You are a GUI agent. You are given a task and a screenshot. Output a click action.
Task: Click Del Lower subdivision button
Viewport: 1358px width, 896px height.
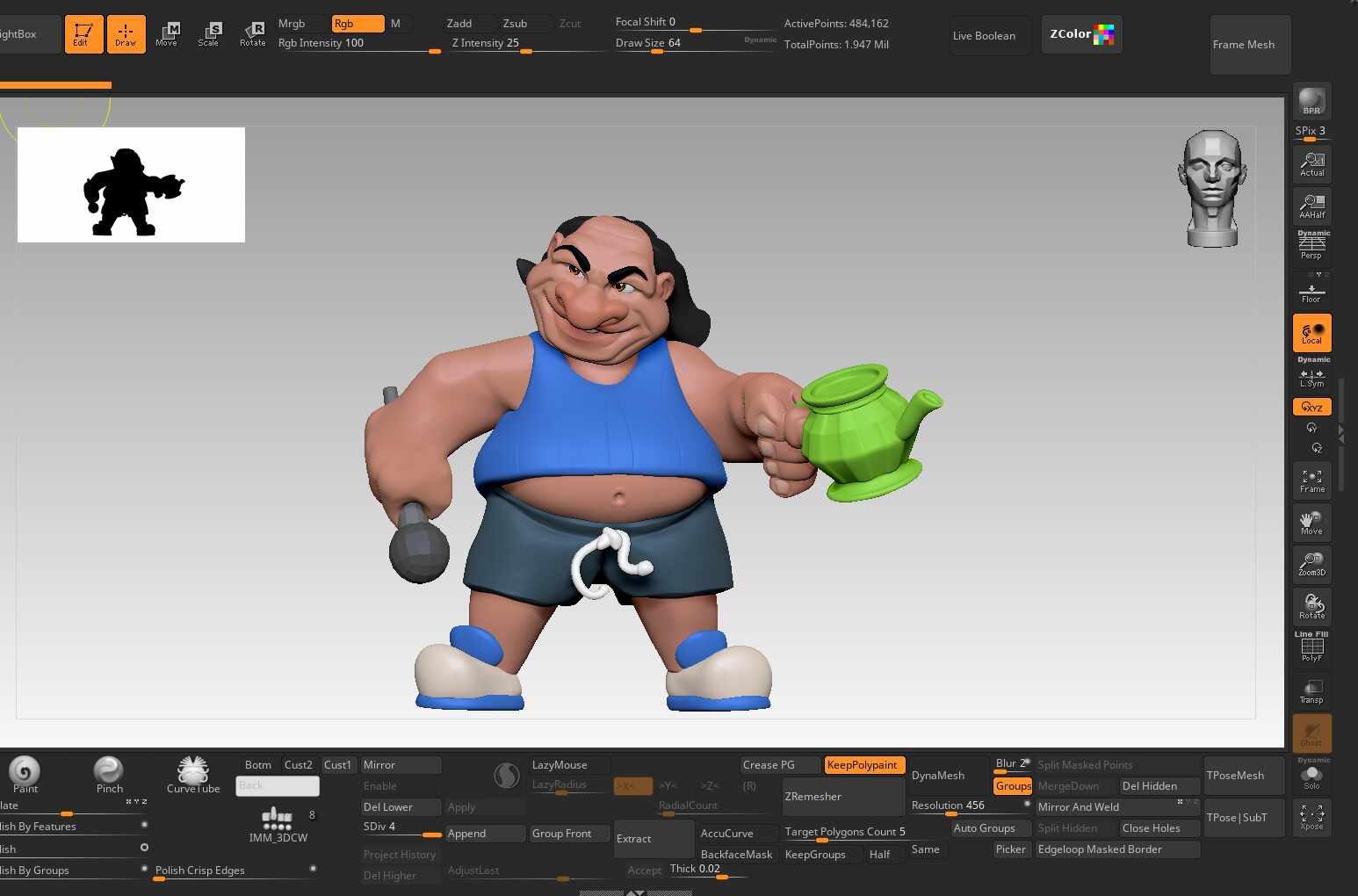(x=401, y=807)
